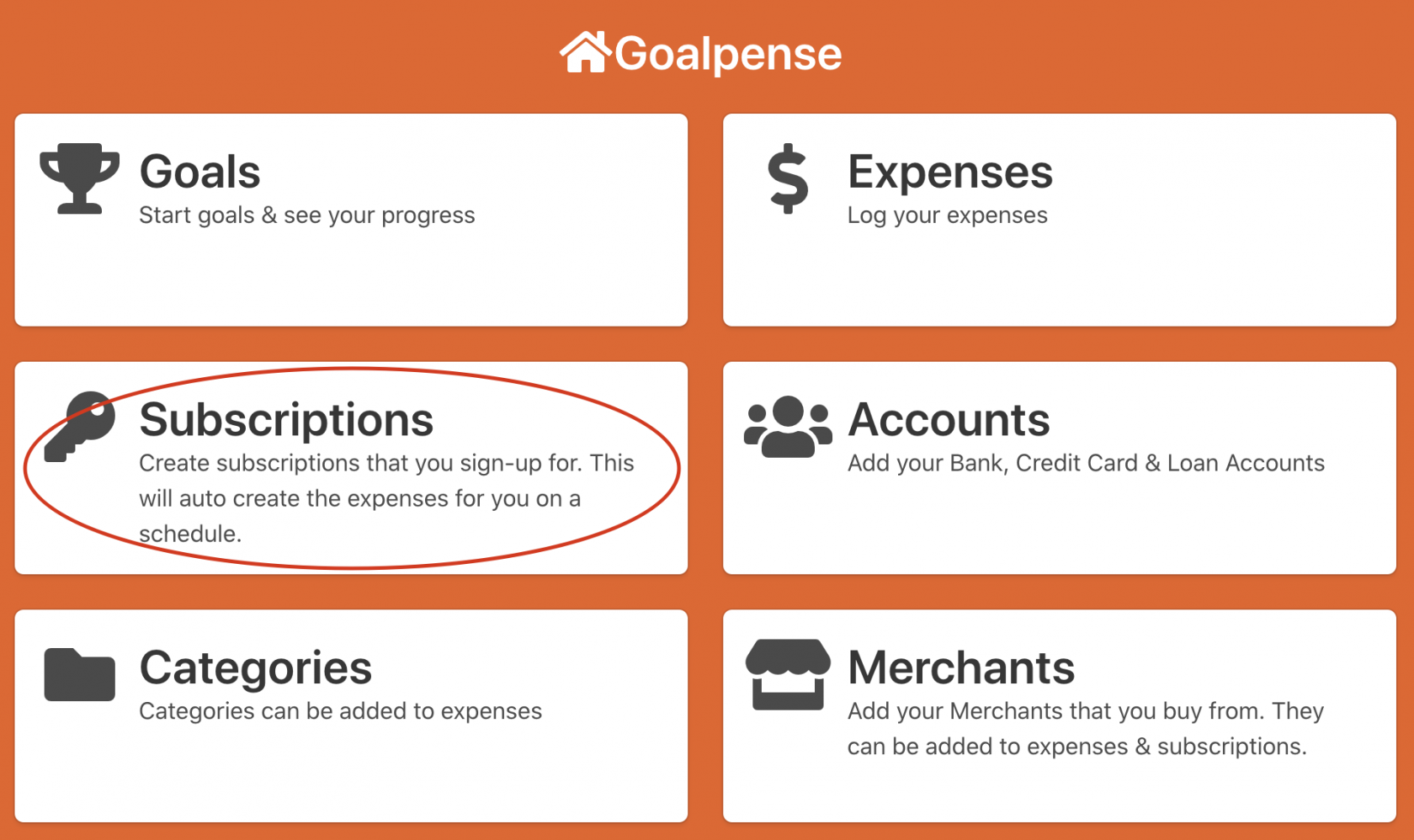Open the Expenses heading

coord(950,172)
